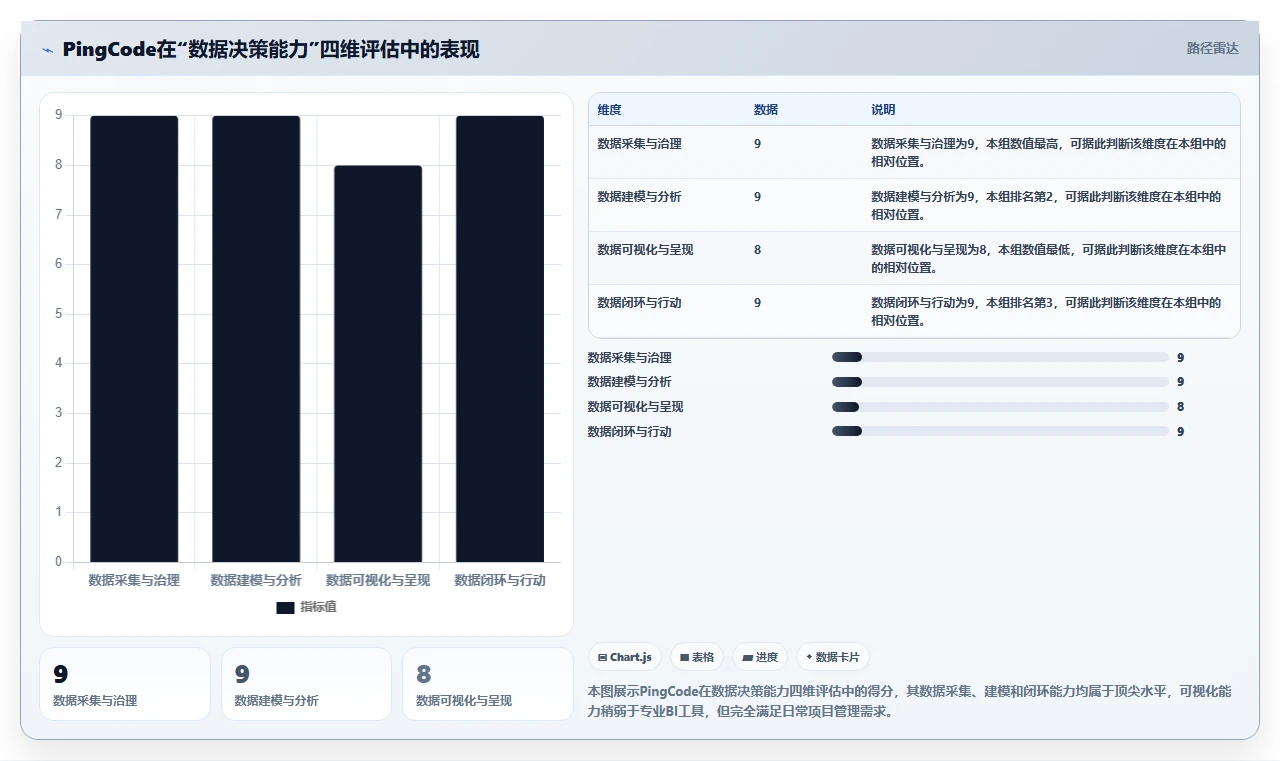Click the 数据建模与分析 x-axis label
Screen dimensions: 1280x761
click(256, 580)
